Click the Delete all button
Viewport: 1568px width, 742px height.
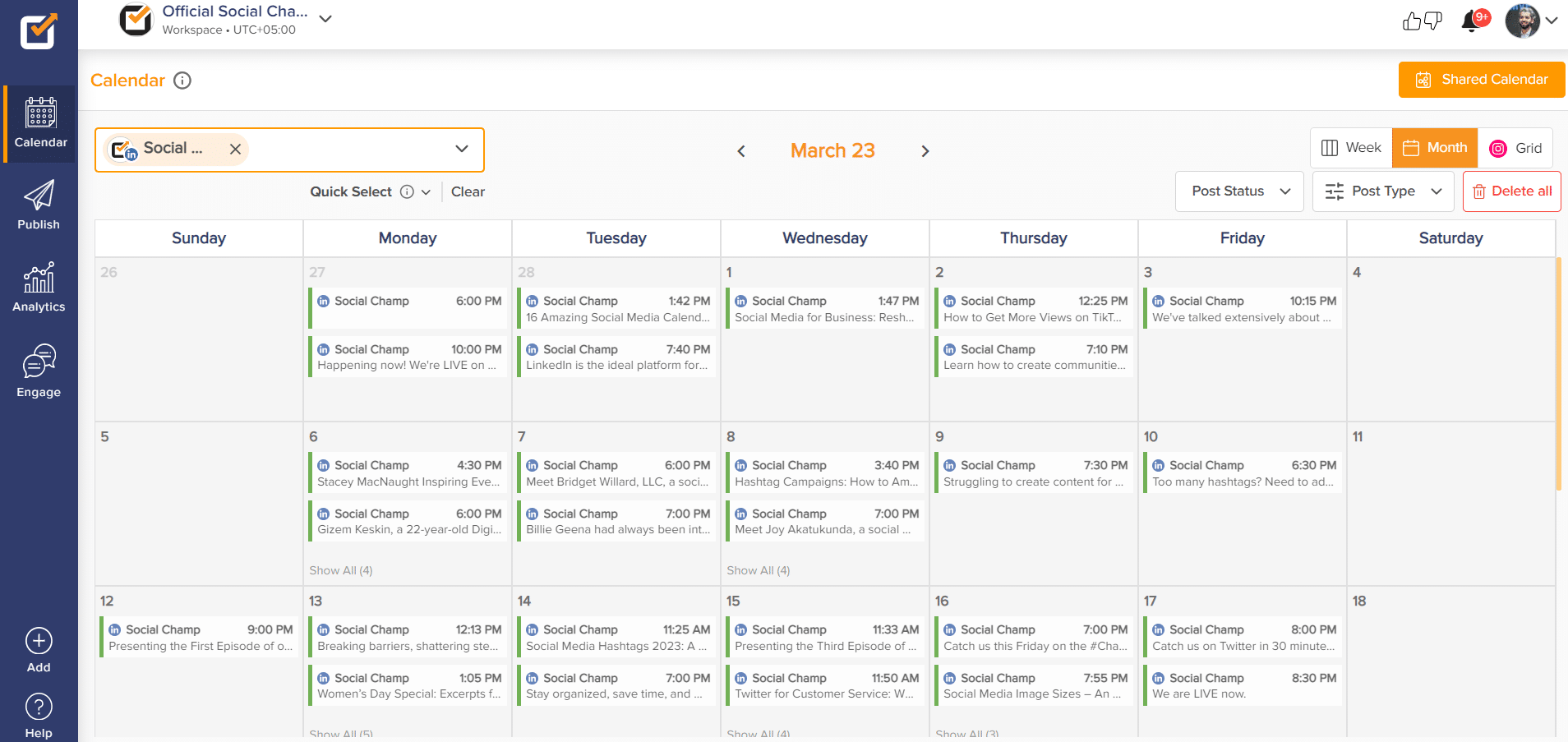click(1512, 191)
